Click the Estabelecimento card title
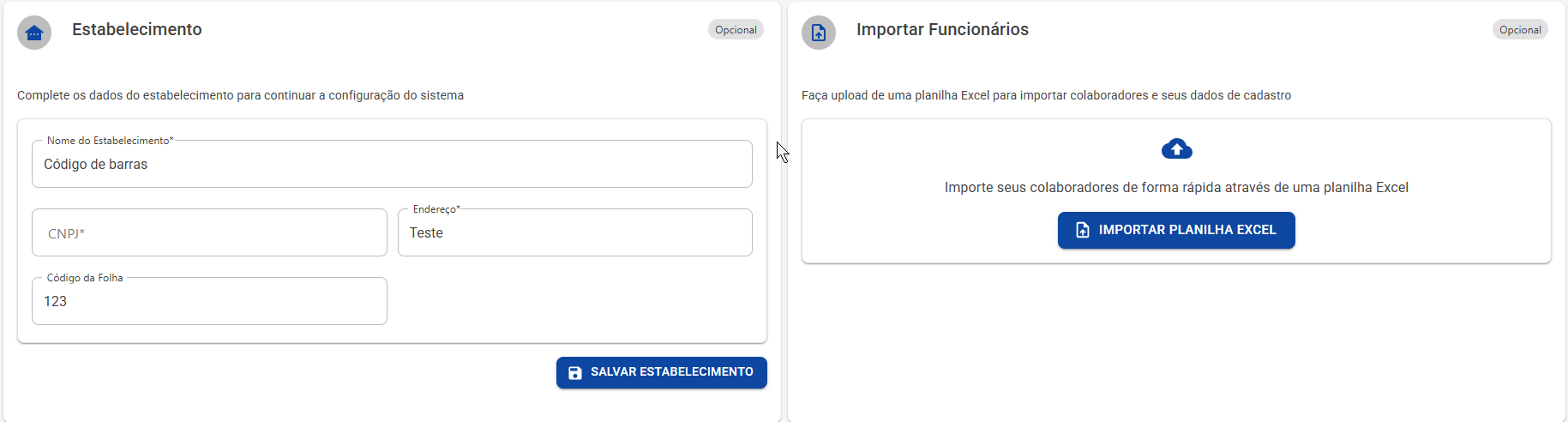Screen dimensions: 1568x422 [x=137, y=29]
